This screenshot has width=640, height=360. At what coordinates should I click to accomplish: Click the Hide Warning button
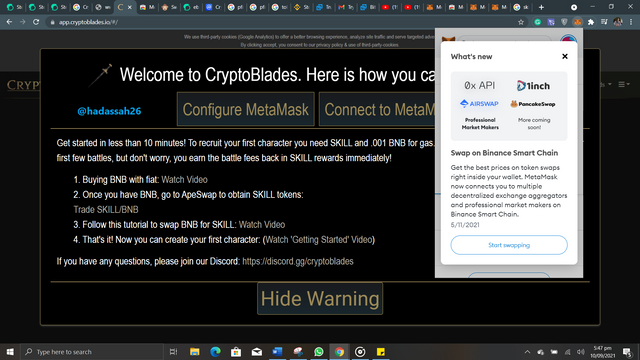point(320,298)
